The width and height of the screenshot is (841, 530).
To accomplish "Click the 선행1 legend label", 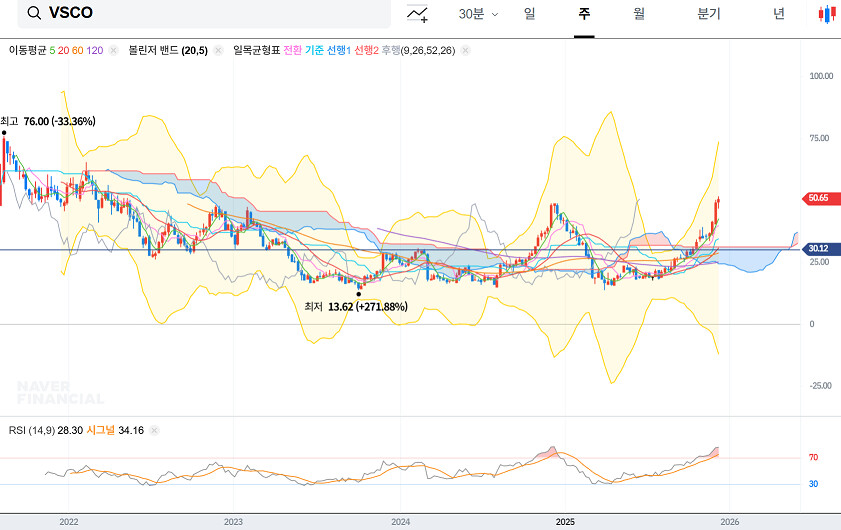I will (x=338, y=50).
